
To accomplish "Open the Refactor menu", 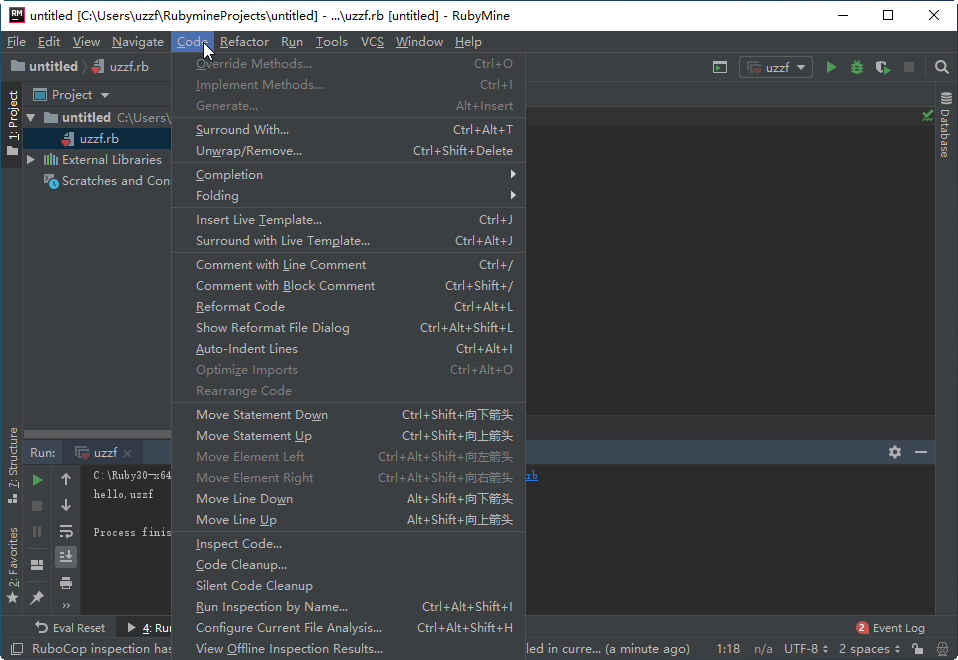I will coord(244,42).
